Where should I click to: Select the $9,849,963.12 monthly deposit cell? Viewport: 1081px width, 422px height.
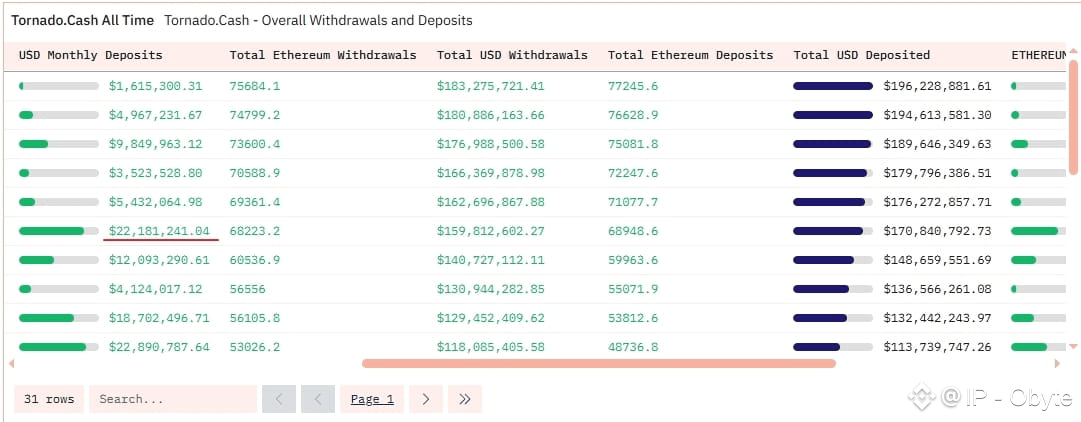click(x=156, y=144)
